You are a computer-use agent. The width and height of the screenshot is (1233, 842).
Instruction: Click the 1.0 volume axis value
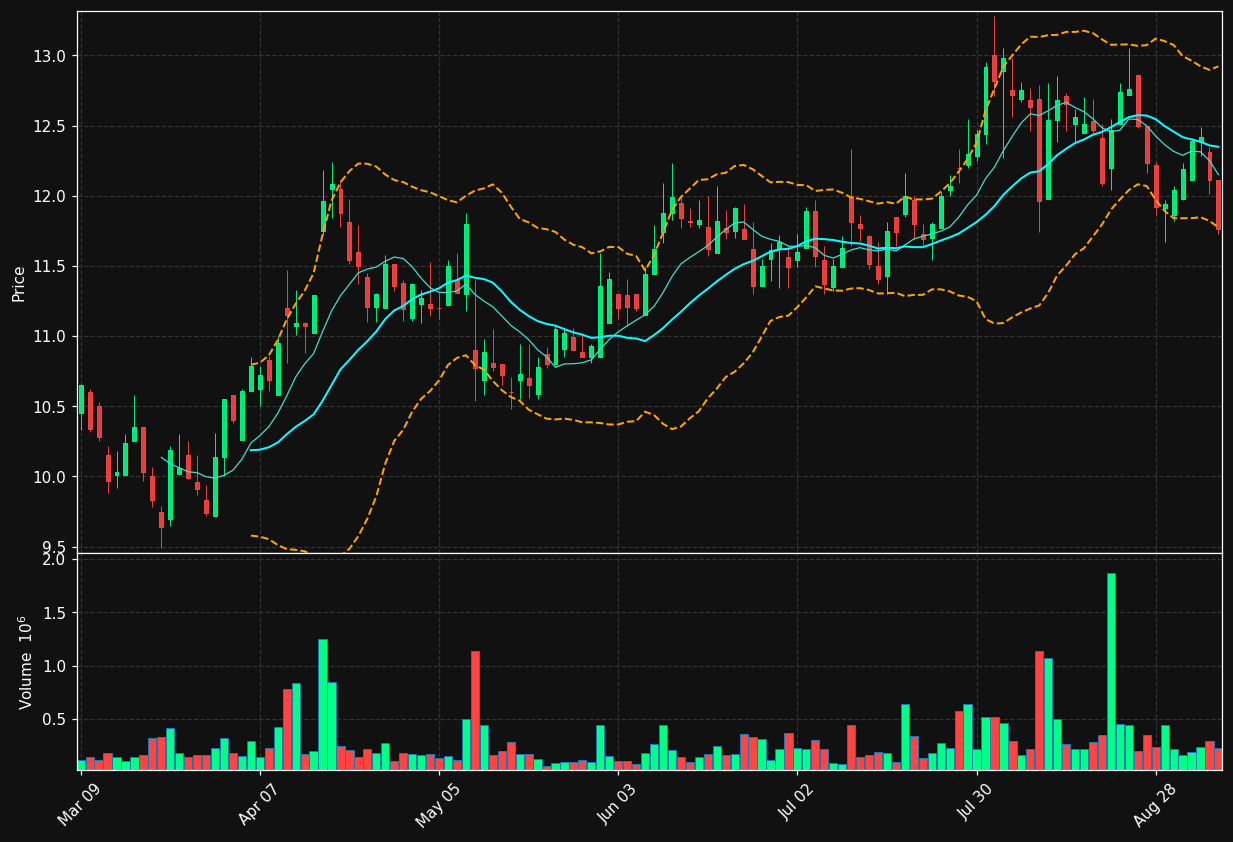coord(53,666)
